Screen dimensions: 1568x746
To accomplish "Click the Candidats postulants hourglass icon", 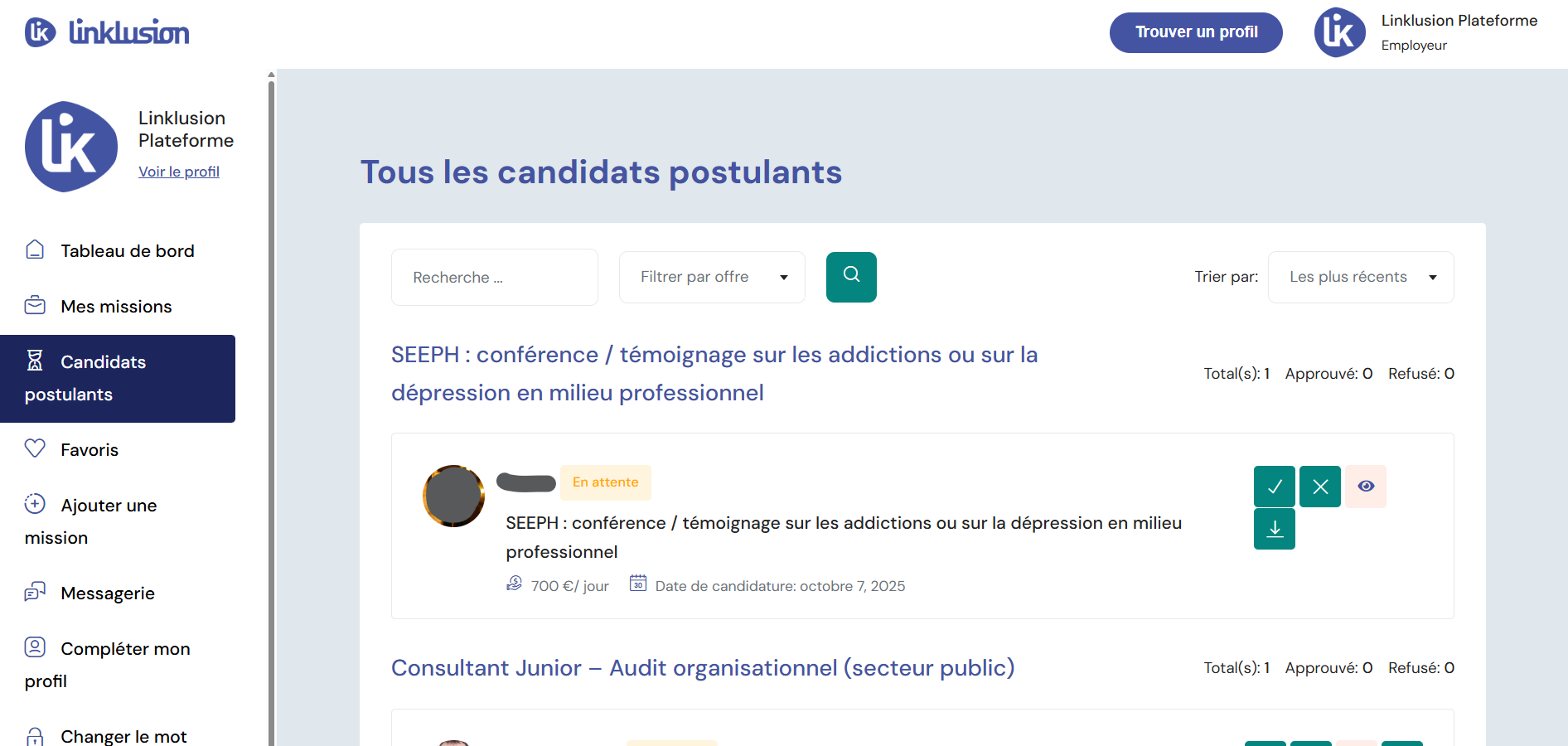I will click(x=35, y=361).
